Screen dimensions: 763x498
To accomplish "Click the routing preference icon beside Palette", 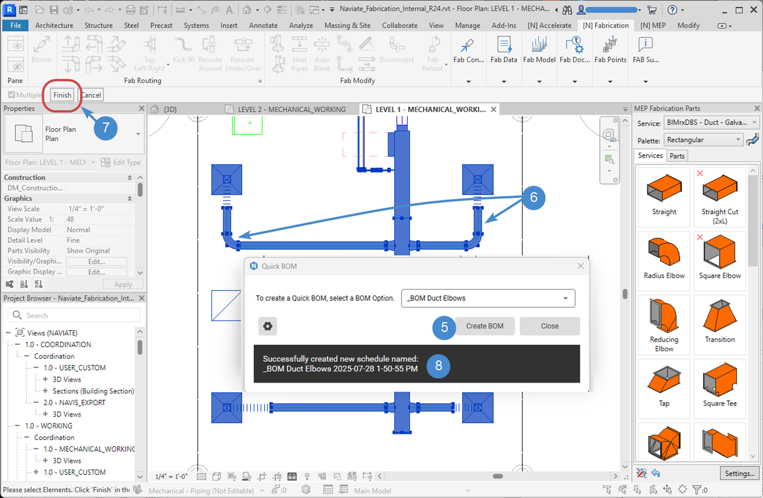I will (x=752, y=140).
